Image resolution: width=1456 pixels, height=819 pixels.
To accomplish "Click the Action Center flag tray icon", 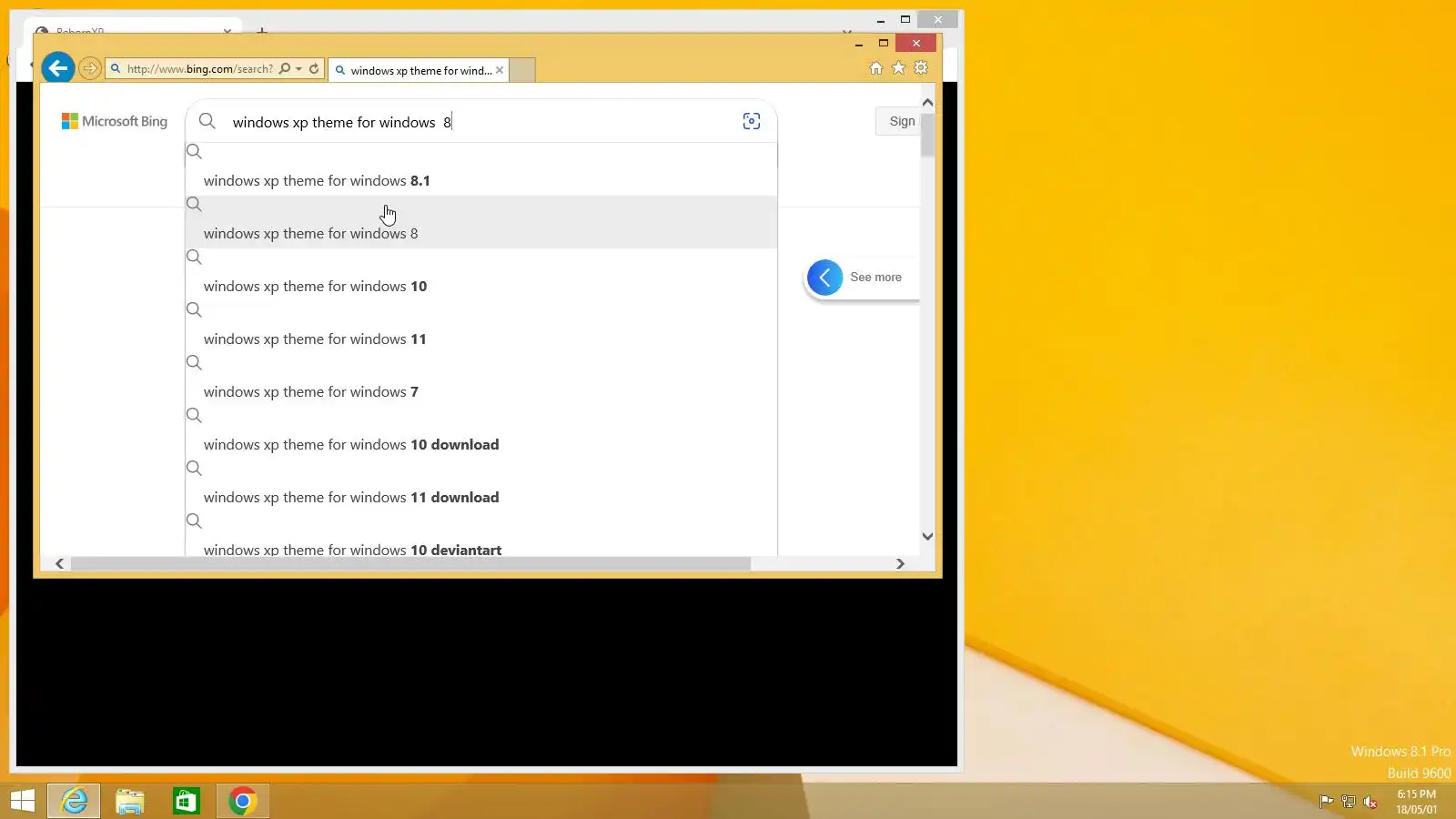I will tap(1326, 802).
